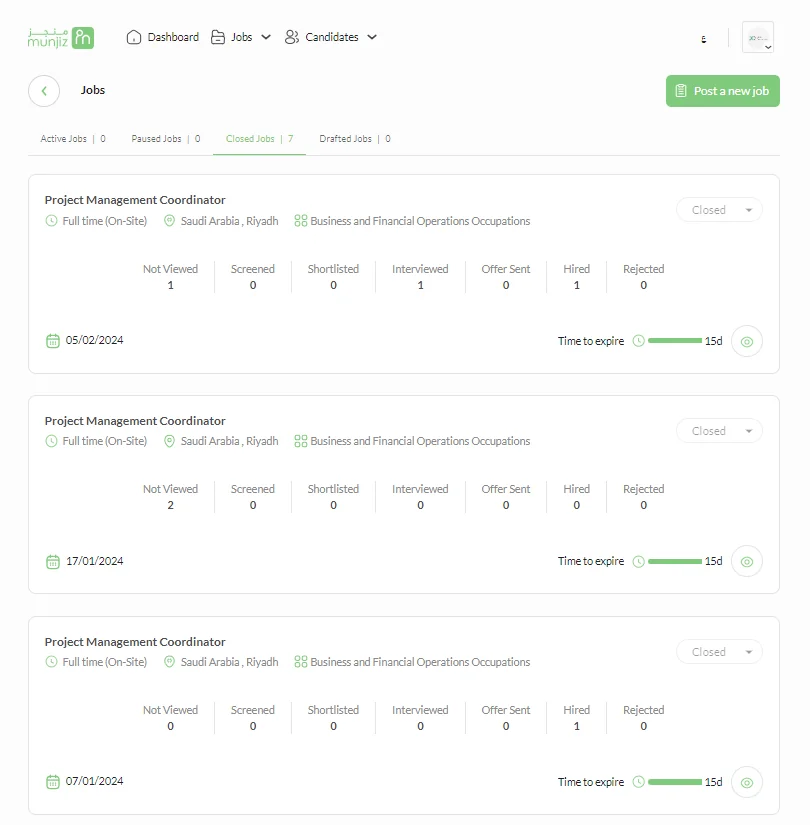The height and width of the screenshot is (825, 810).
Task: Switch to the Paused Jobs tab
Action: 157,139
